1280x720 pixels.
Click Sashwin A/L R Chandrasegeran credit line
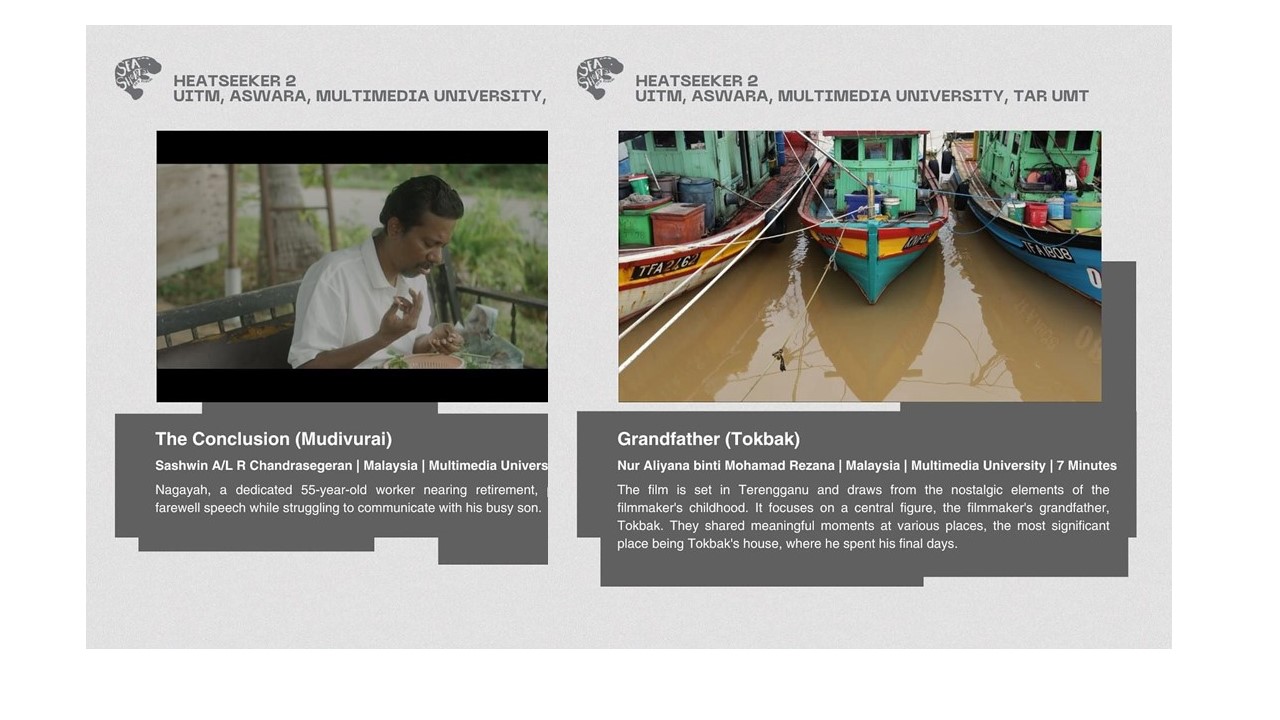tap(351, 466)
